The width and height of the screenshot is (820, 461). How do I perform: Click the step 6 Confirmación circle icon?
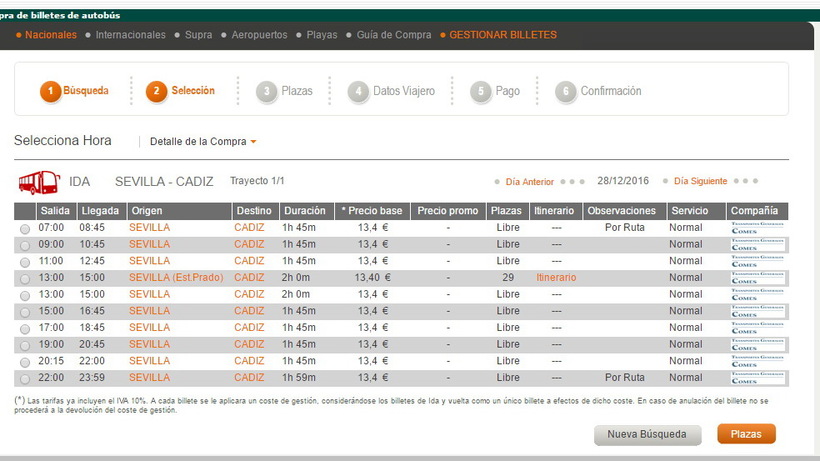pos(566,92)
